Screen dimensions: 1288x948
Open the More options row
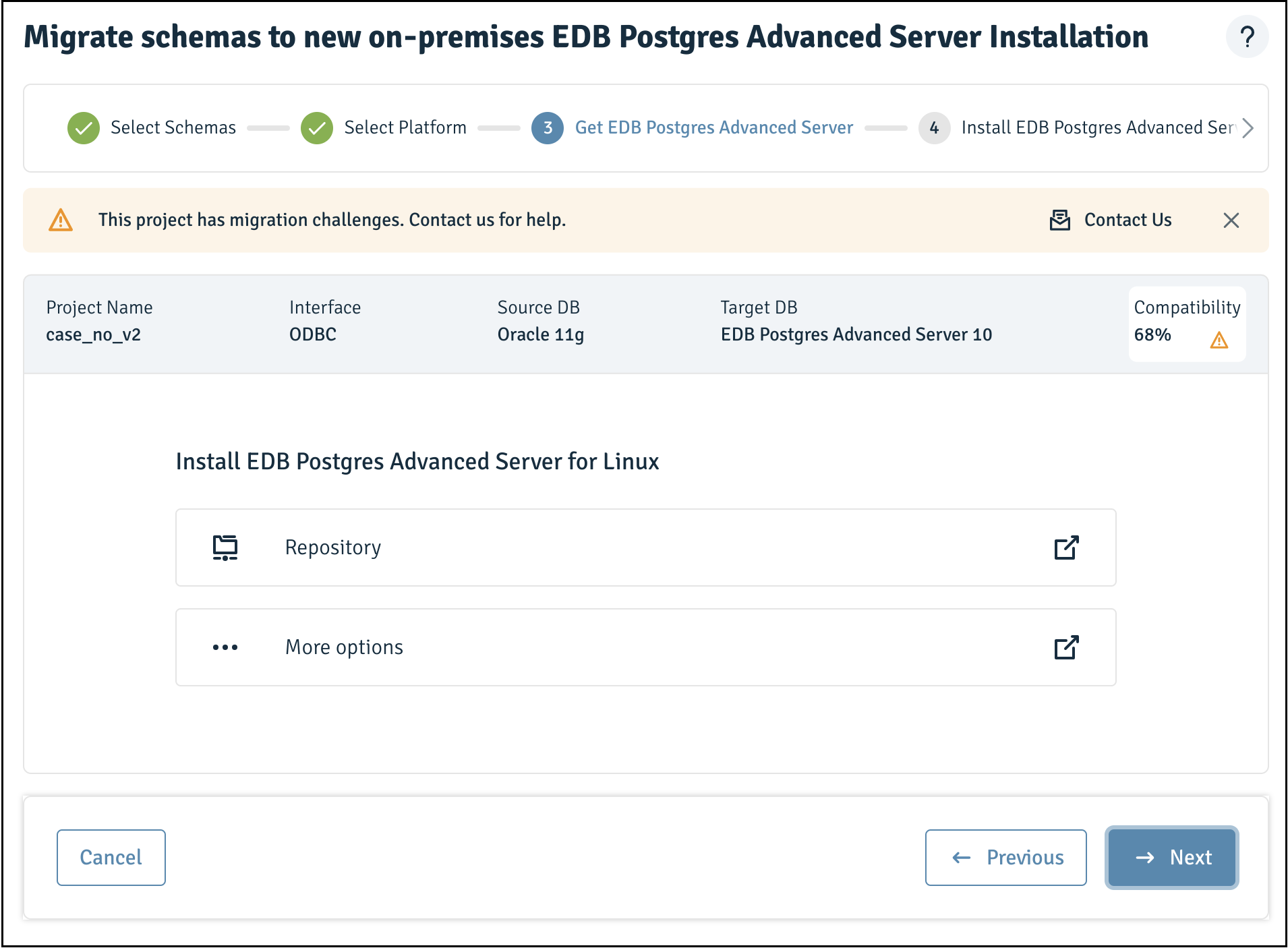645,647
